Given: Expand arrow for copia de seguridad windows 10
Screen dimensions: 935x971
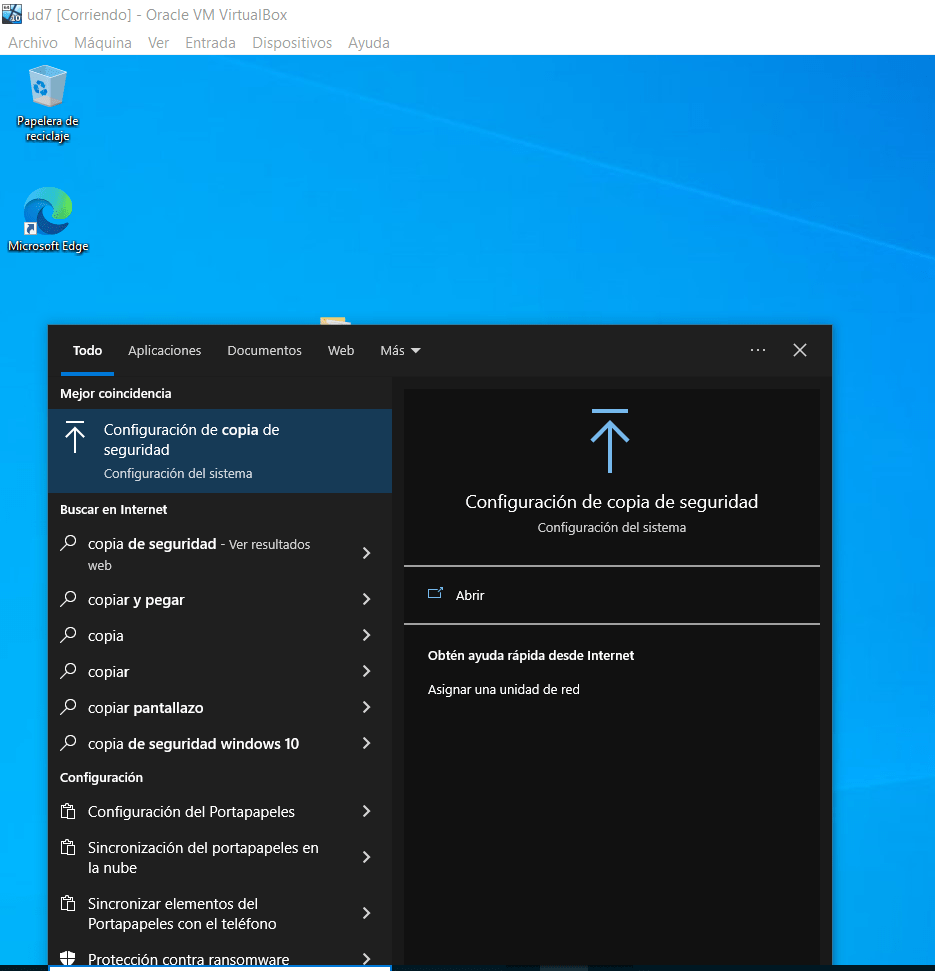Looking at the screenshot, I should coord(366,744).
